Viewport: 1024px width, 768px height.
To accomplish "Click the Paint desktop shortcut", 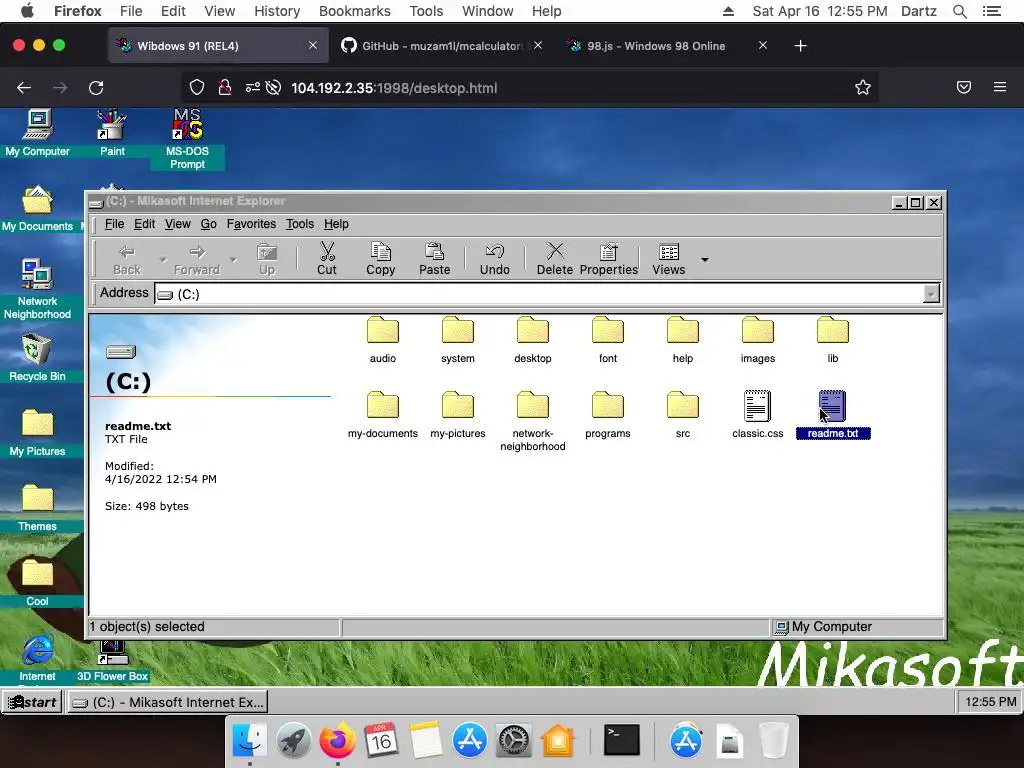I will point(112,133).
